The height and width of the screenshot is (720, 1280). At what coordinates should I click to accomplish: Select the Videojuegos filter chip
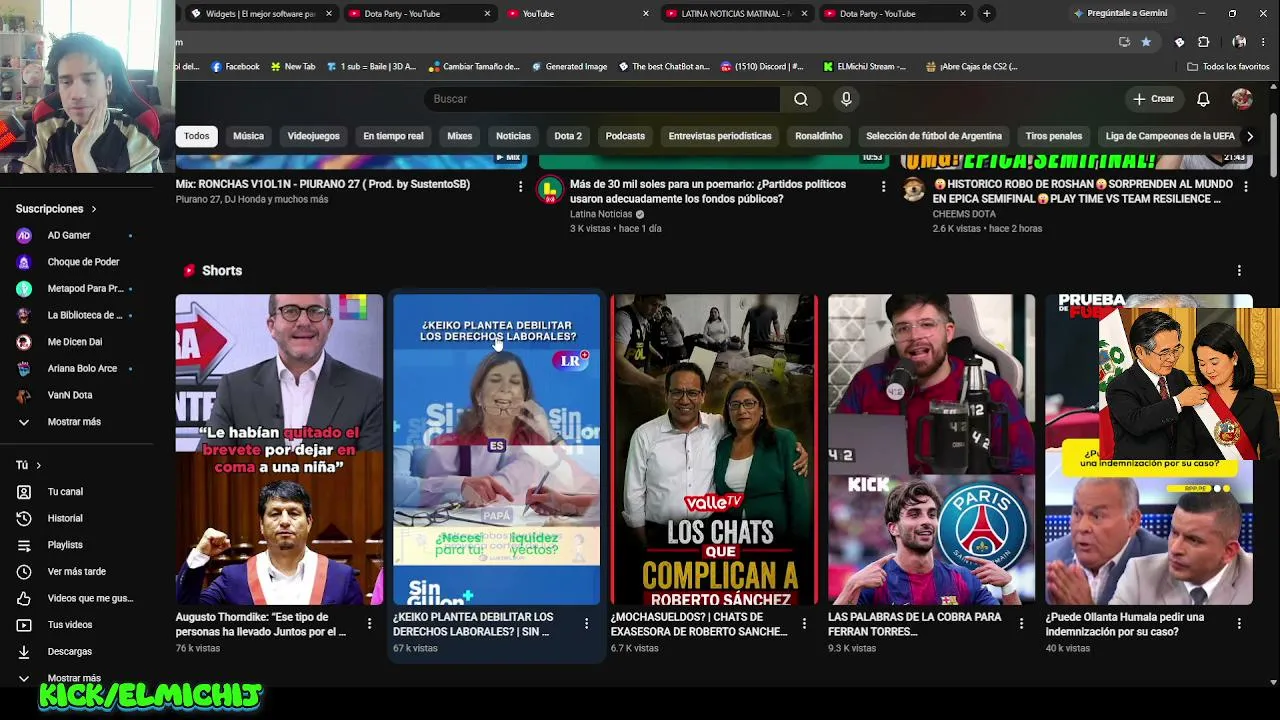313,136
